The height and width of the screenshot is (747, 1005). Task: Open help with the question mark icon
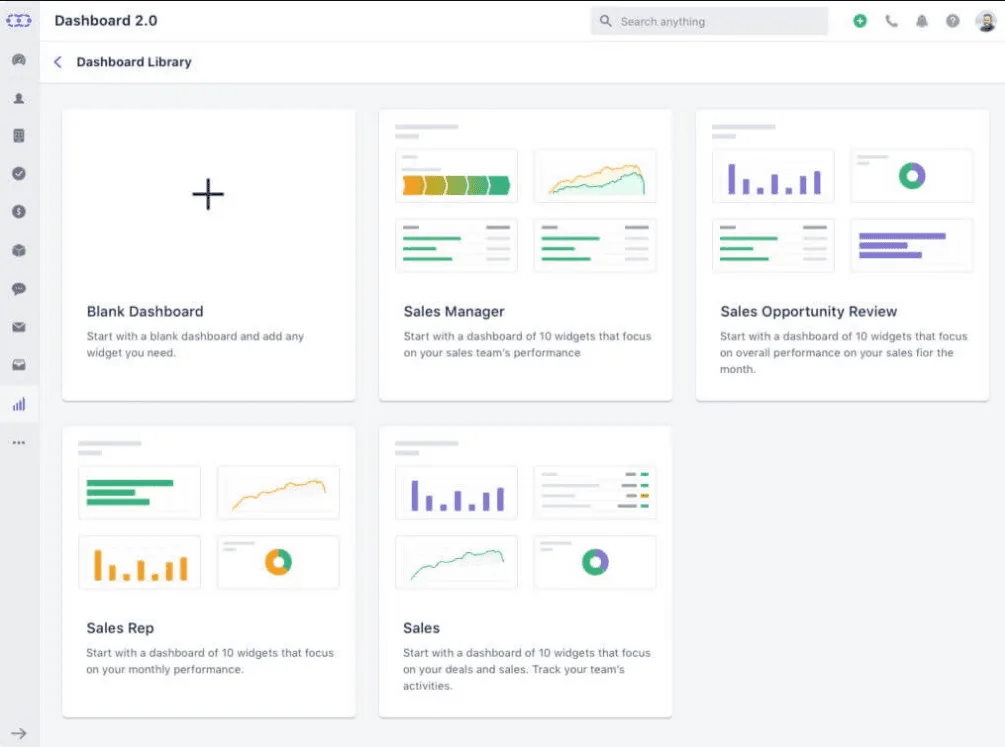click(952, 20)
